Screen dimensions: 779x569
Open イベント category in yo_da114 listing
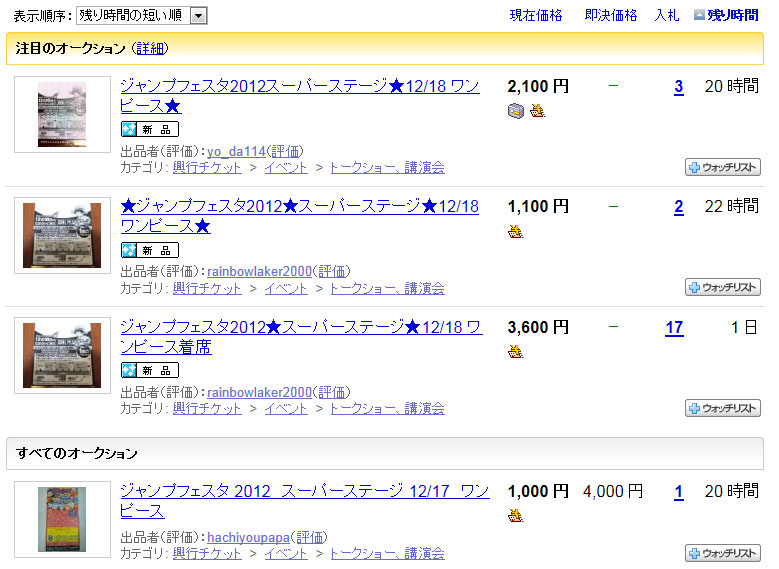tap(286, 167)
